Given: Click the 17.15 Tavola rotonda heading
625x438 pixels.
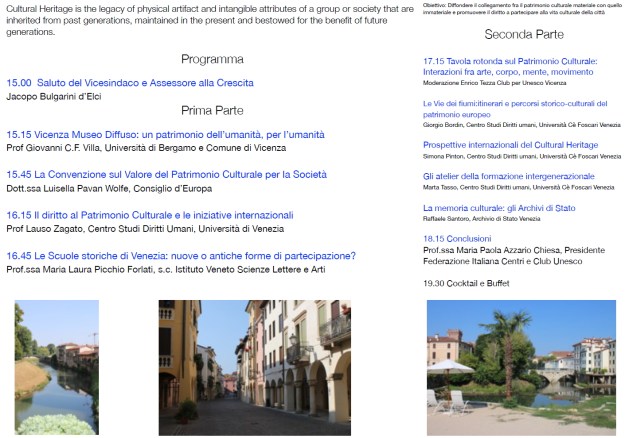Looking at the screenshot, I should 510,67.
